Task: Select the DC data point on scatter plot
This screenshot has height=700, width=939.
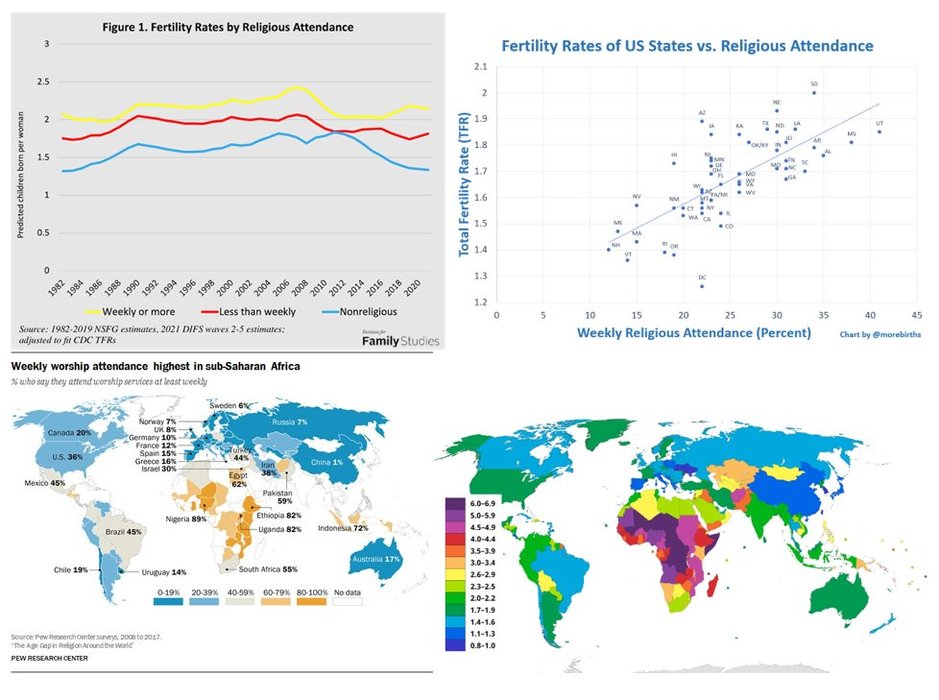Action: [702, 286]
